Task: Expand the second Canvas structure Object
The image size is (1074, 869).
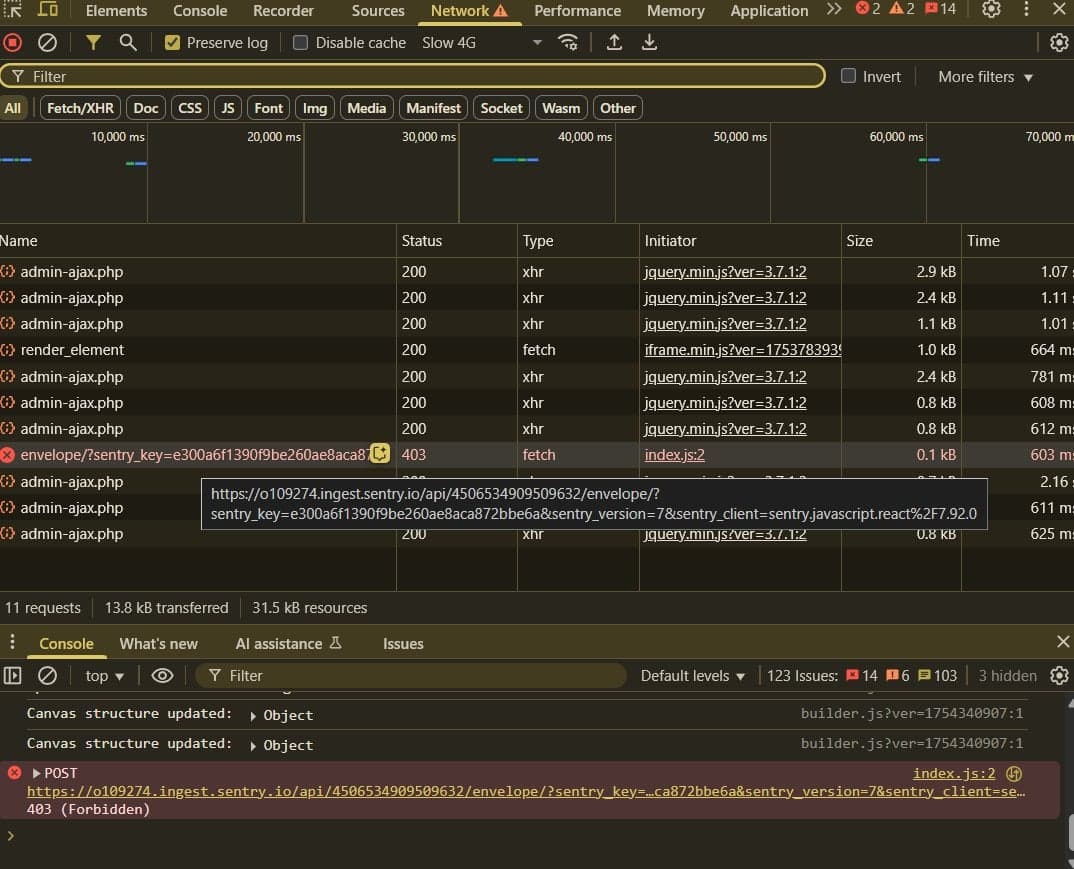Action: pos(253,746)
